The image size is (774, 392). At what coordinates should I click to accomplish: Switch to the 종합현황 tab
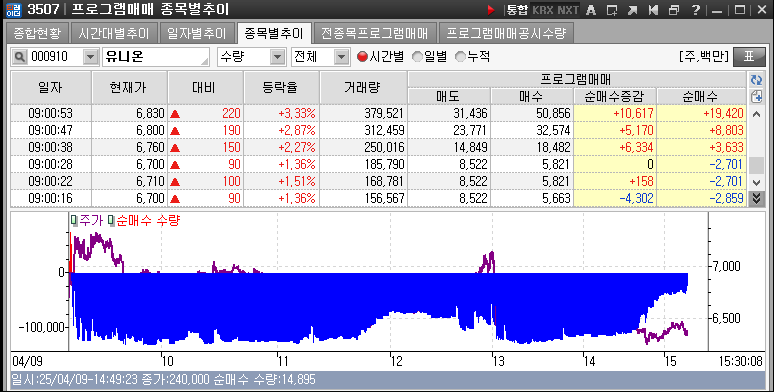pos(37,33)
